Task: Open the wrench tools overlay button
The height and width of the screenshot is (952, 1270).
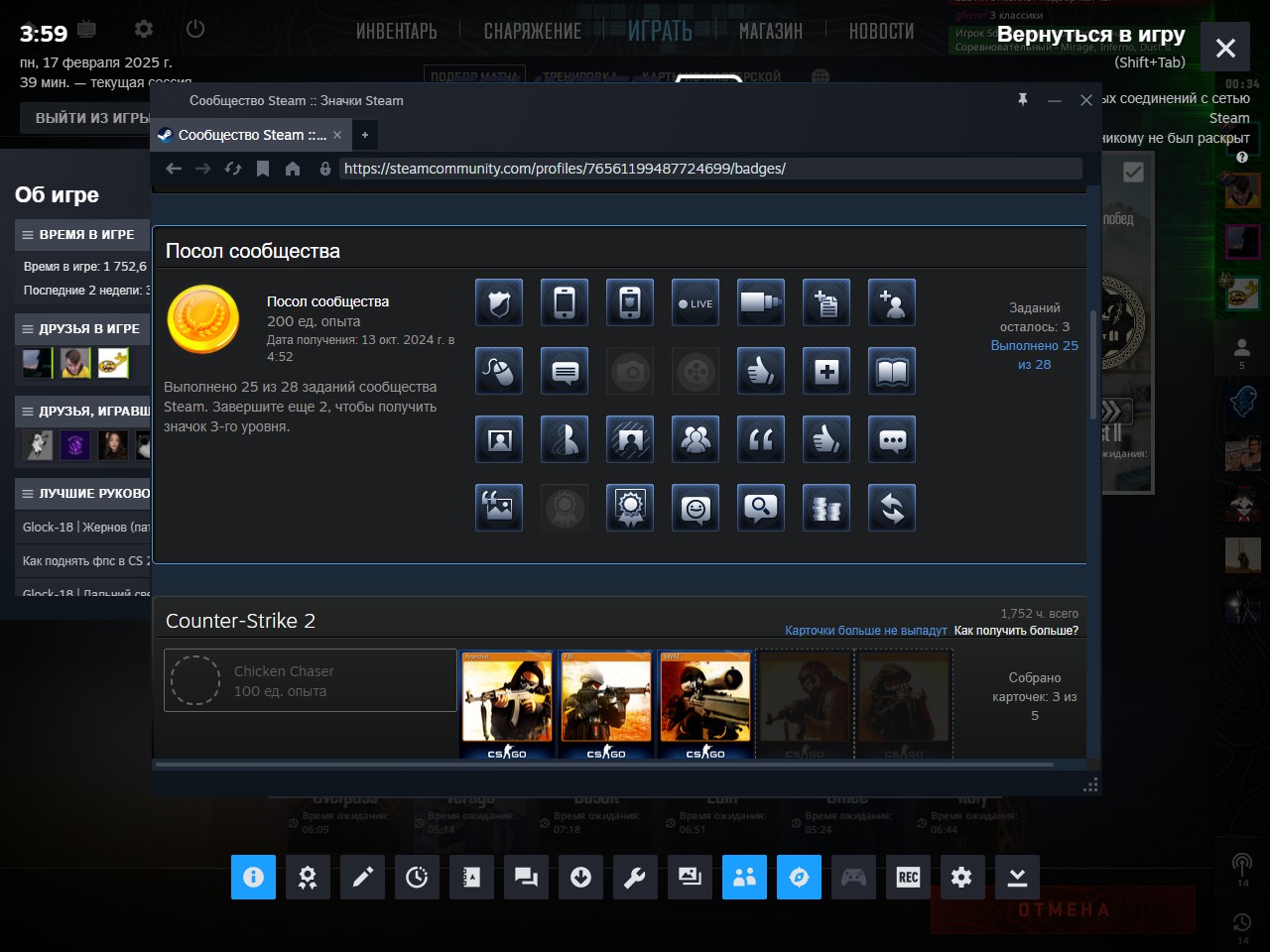Action: point(635,878)
